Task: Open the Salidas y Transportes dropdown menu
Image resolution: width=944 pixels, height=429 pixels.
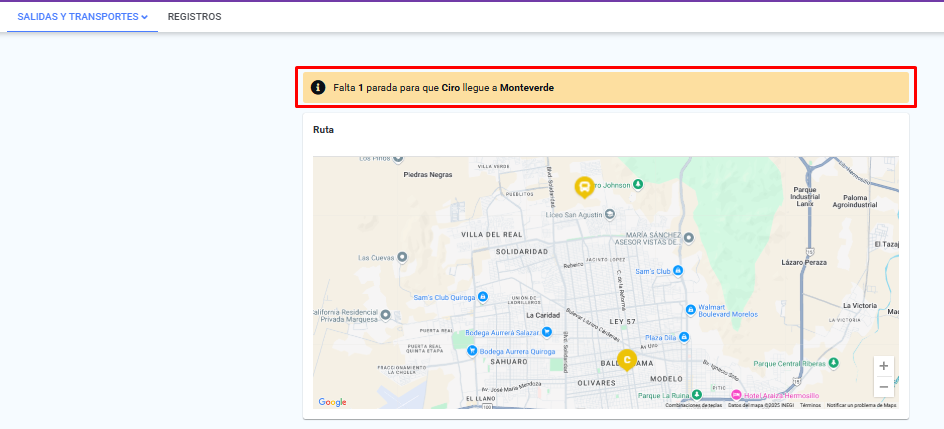Action: [82, 17]
